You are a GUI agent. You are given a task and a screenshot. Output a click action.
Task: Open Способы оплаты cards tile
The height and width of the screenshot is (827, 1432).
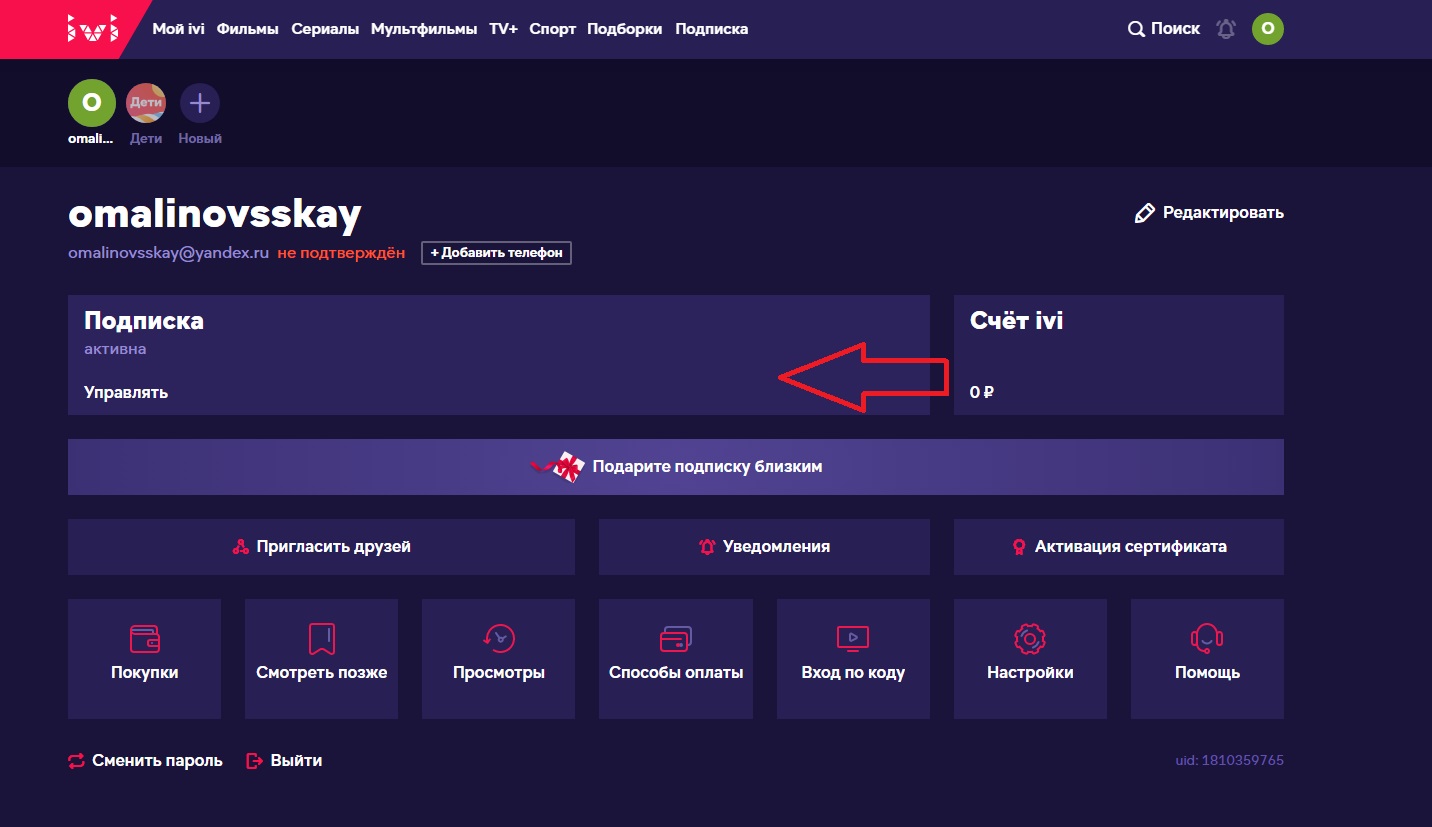676,659
